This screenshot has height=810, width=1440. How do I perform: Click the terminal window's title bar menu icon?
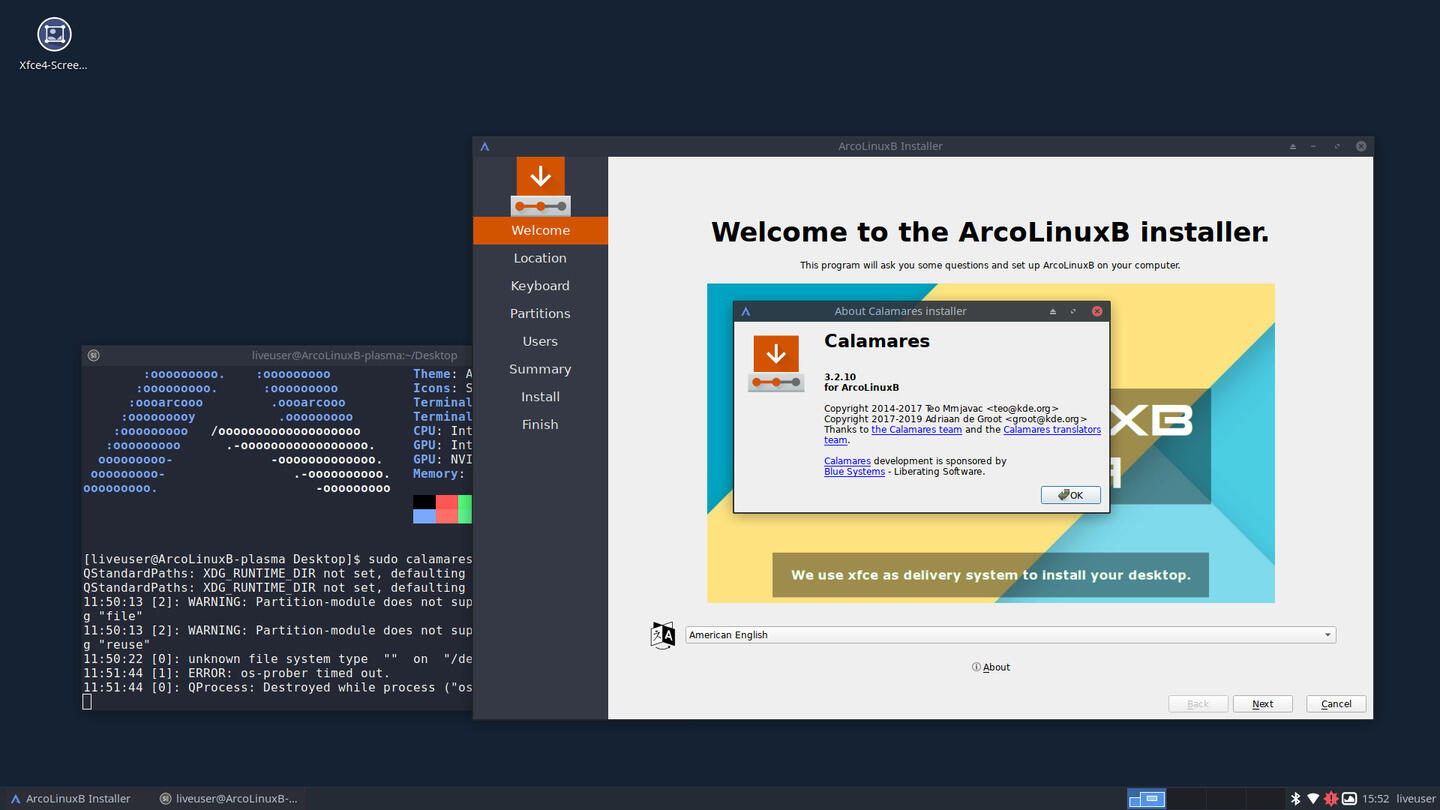[x=93, y=355]
